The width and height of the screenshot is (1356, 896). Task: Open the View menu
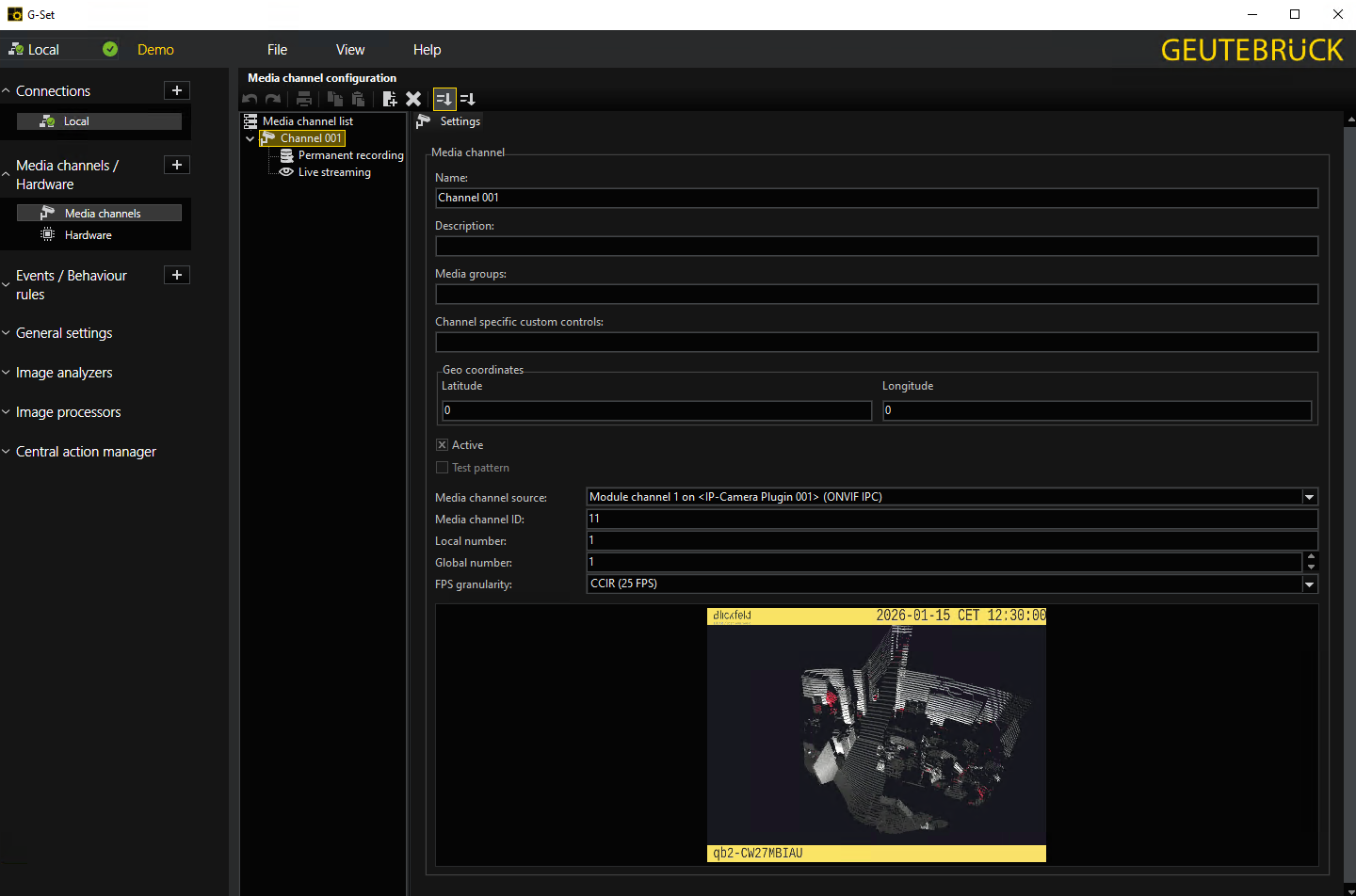click(350, 50)
